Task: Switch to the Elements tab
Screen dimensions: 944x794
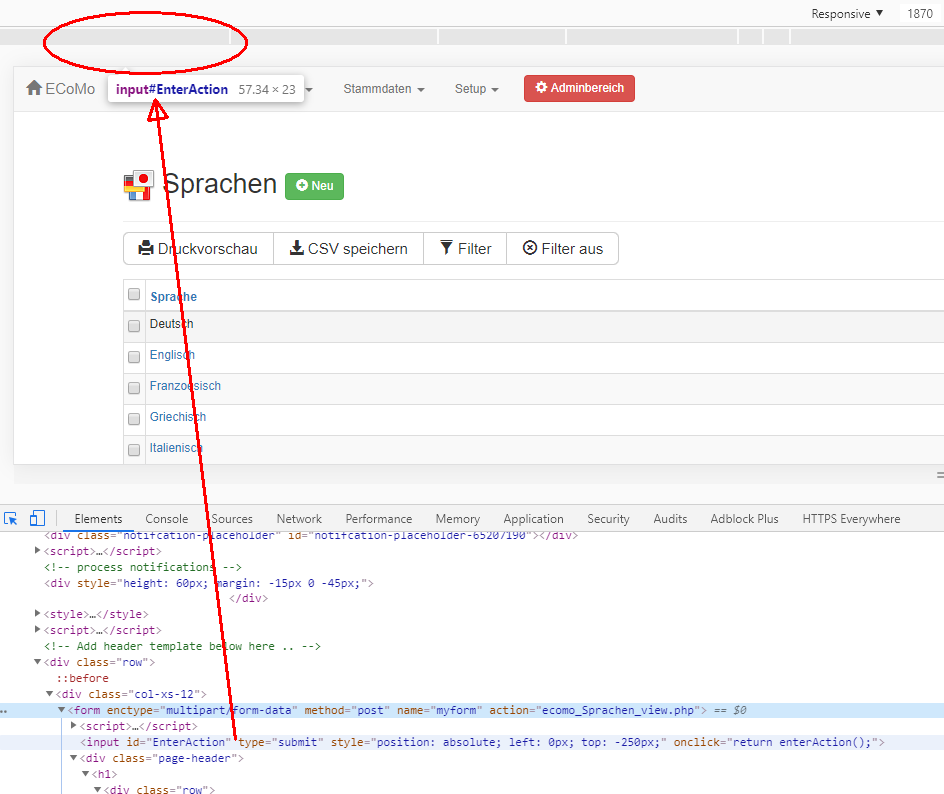Action: click(98, 519)
